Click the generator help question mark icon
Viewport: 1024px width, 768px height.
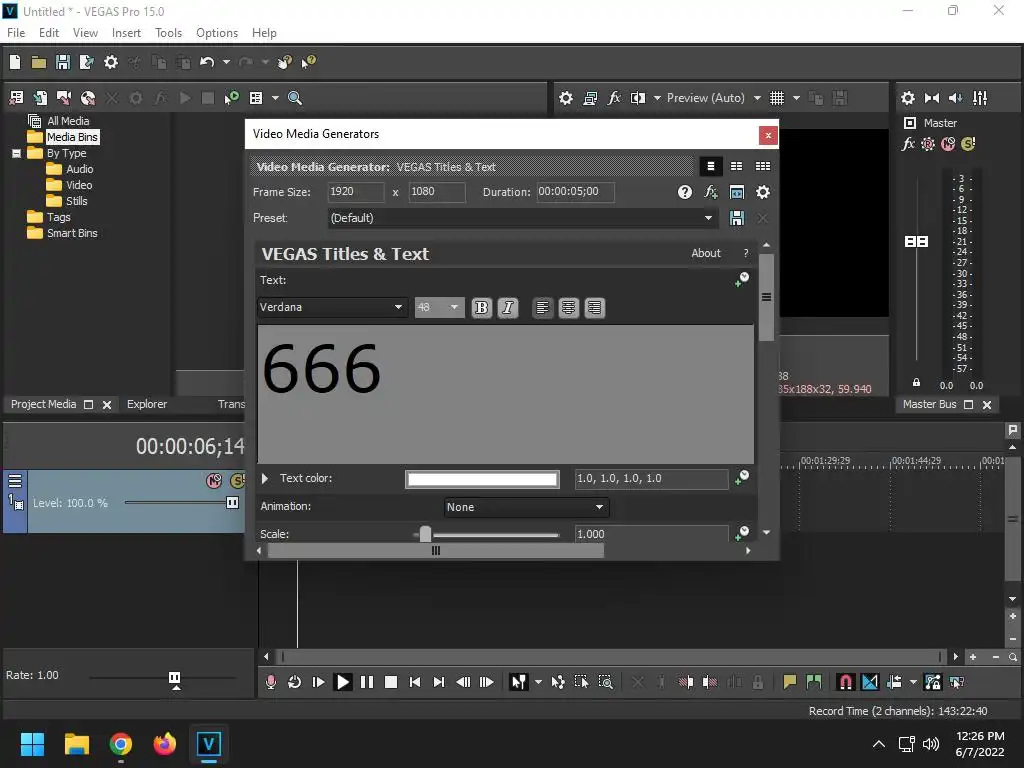click(684, 192)
